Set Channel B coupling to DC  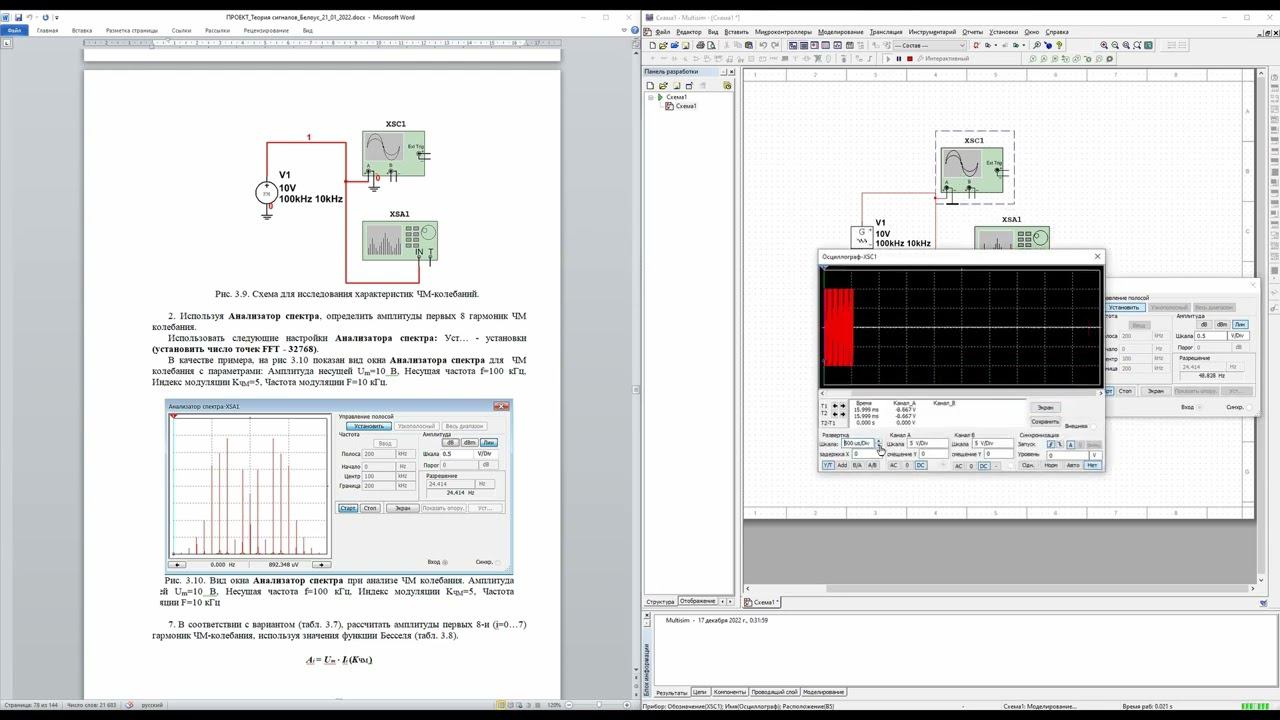984,466
